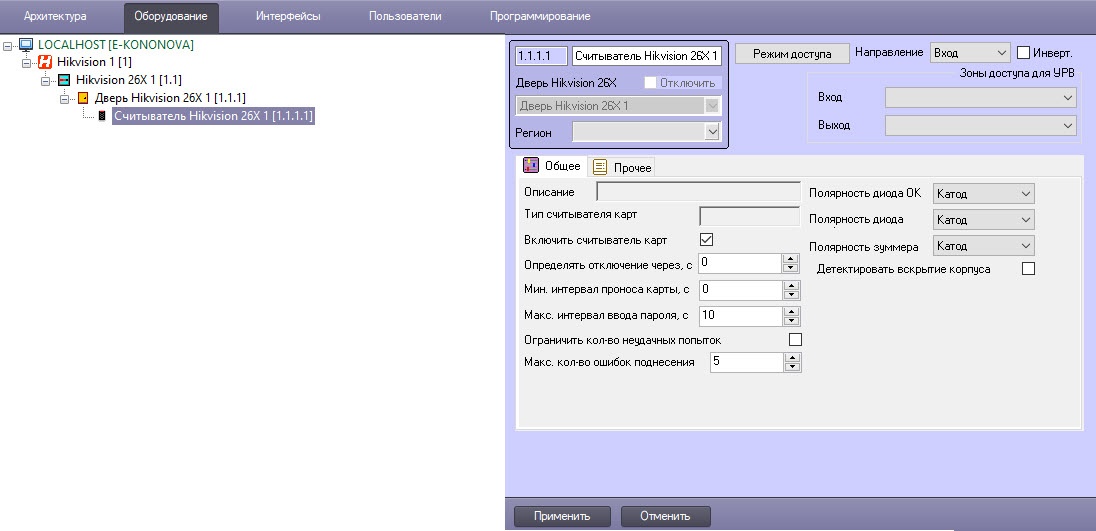The height and width of the screenshot is (531, 1096).
Task: Open the Регион dropdown
Action: tap(647, 132)
